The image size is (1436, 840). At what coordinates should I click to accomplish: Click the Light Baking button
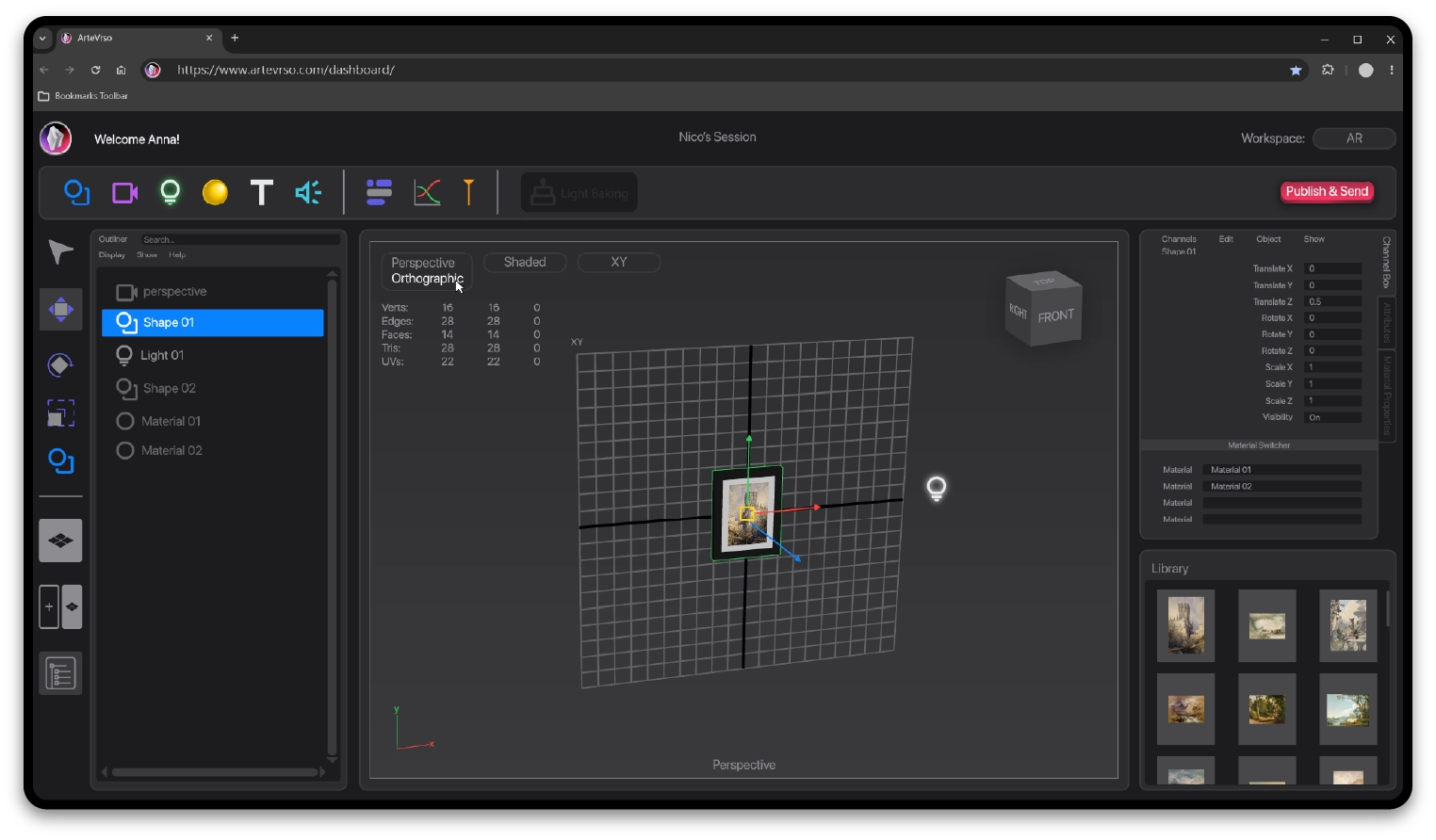pos(579,193)
